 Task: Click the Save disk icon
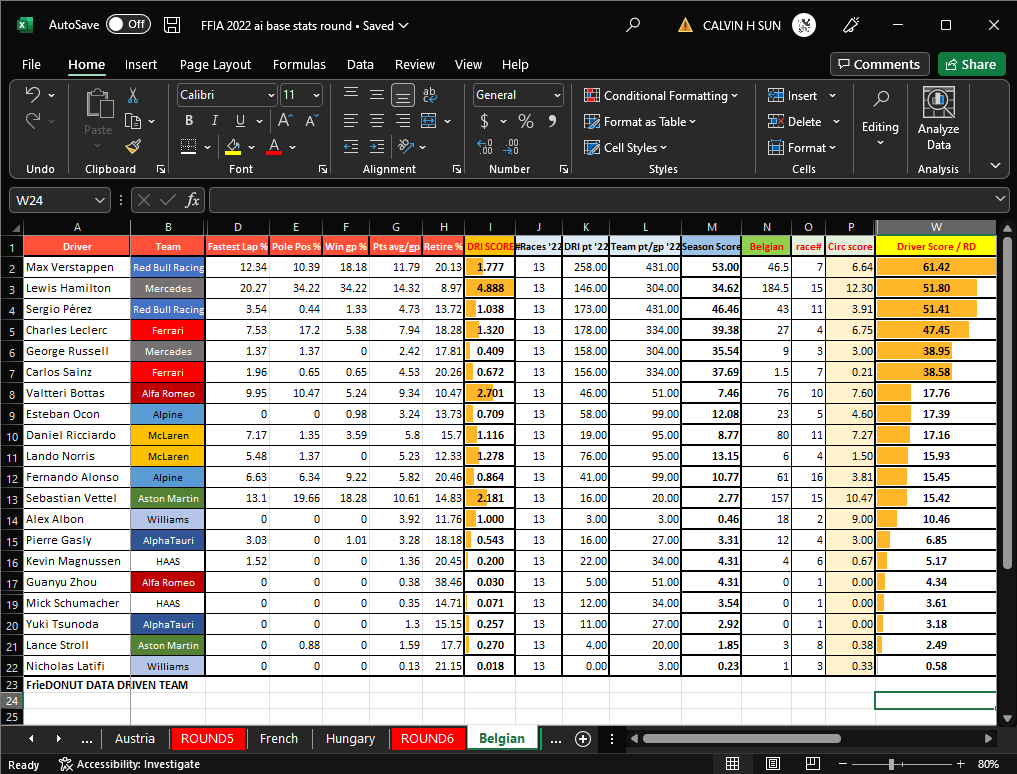coord(172,25)
